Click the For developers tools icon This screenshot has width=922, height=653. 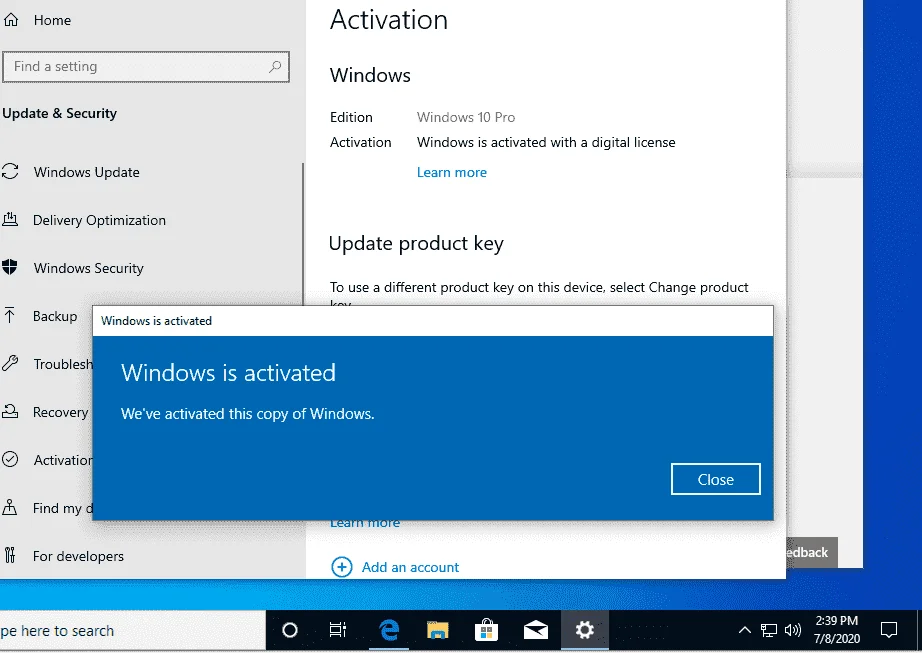click(9, 555)
